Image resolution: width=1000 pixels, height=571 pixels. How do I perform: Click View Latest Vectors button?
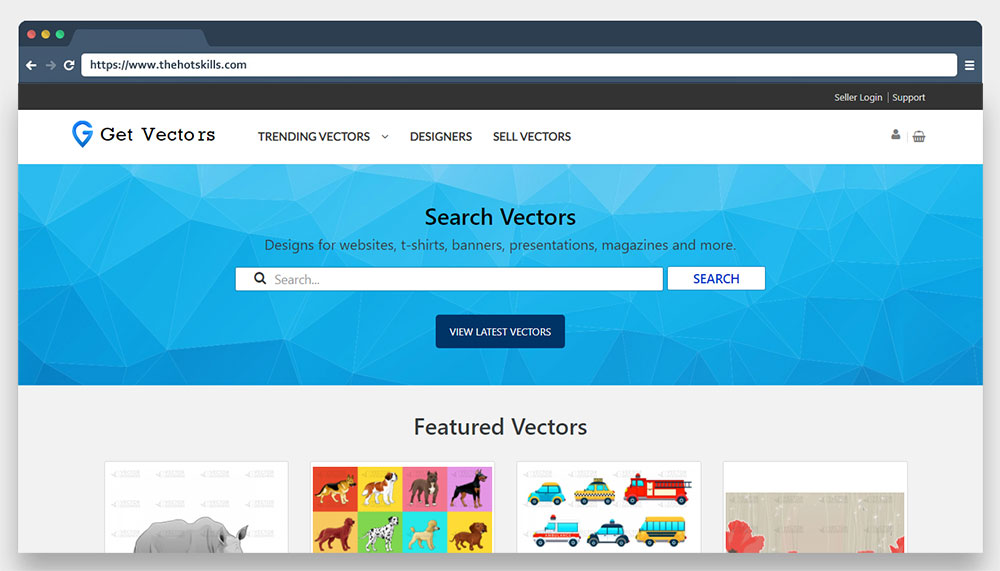point(500,332)
